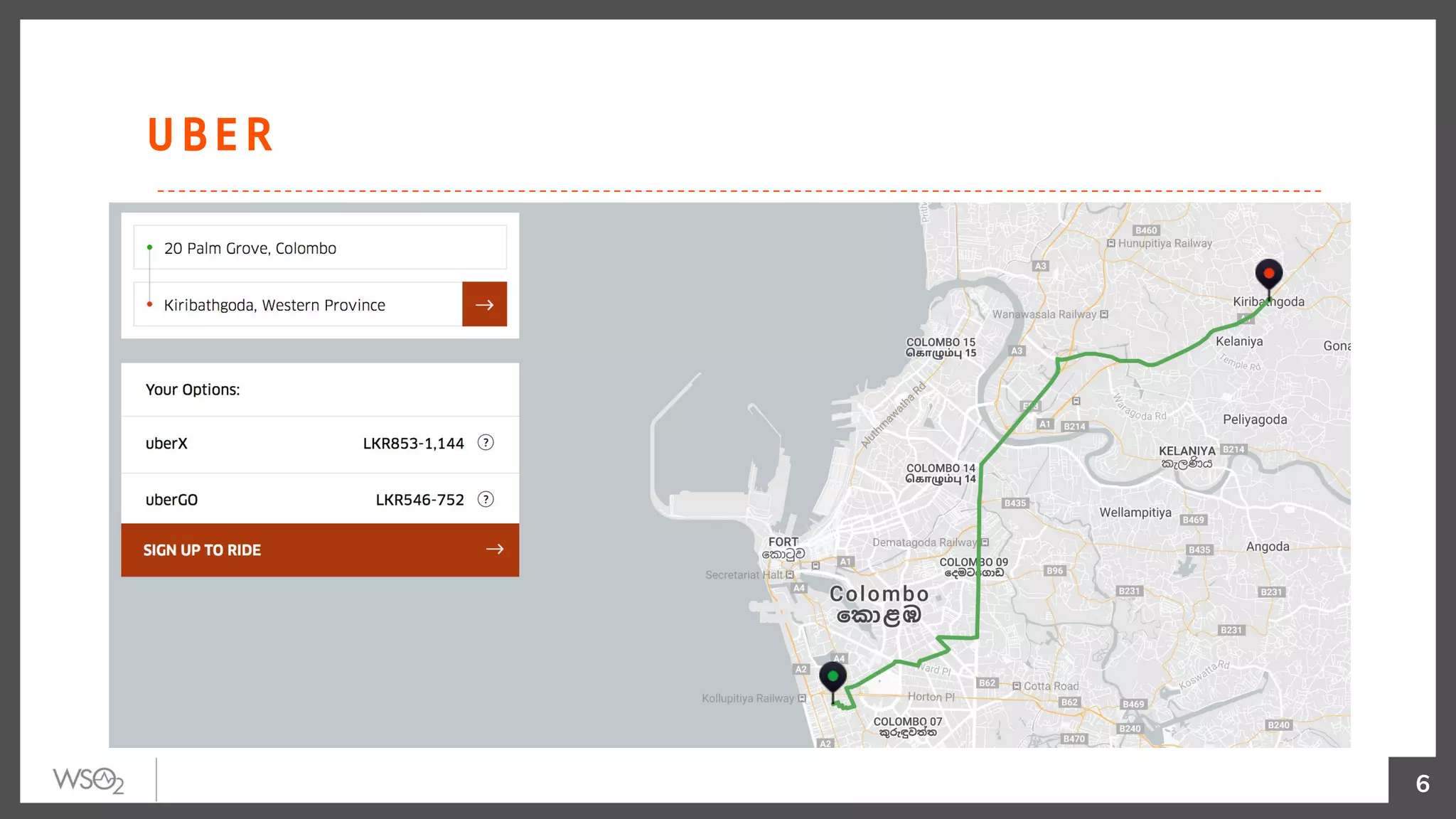The width and height of the screenshot is (1456, 819).
Task: Click the orange arrow button beside destination
Action: (484, 304)
